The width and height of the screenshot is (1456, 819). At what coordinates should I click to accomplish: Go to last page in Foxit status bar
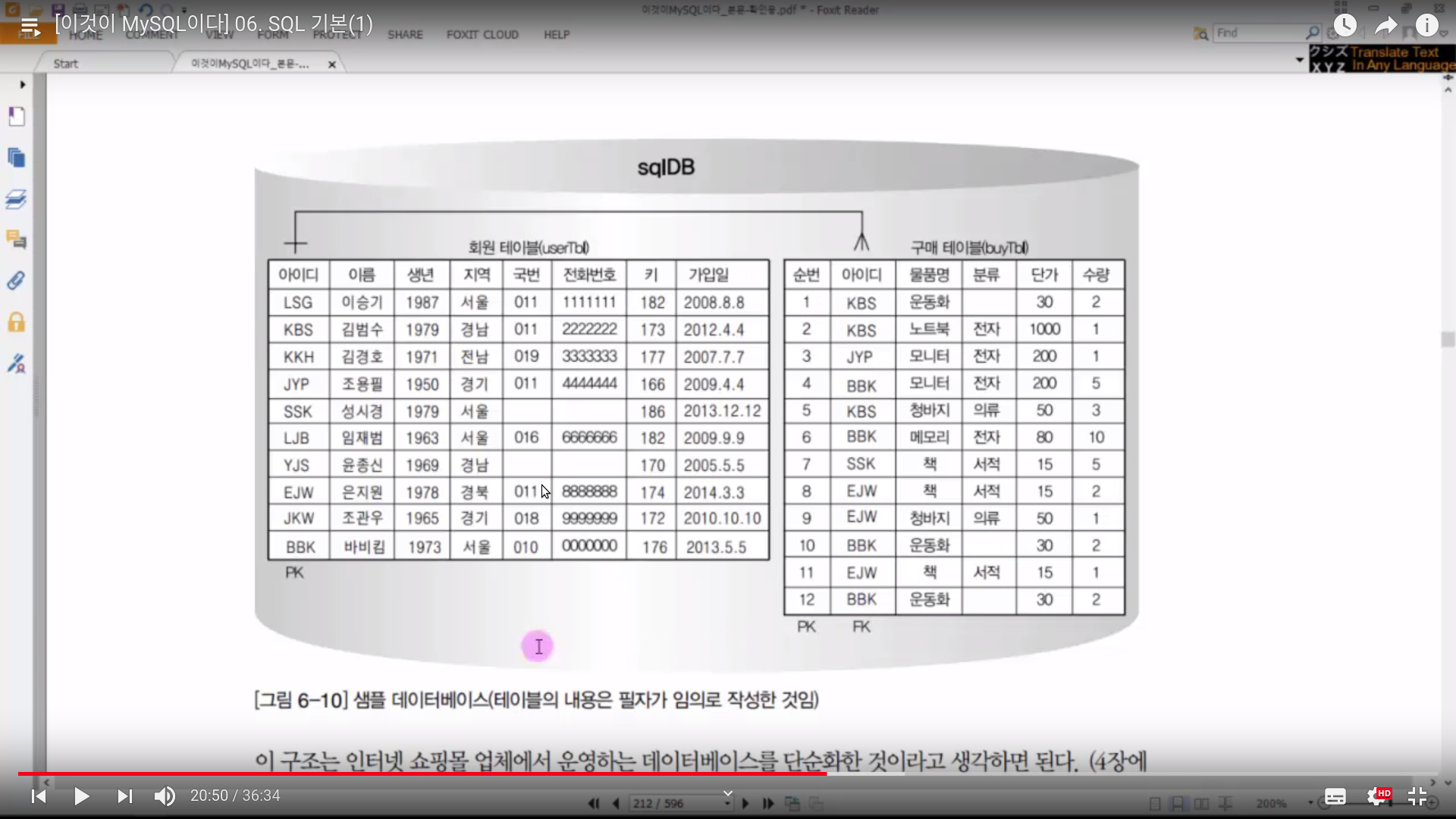(768, 803)
